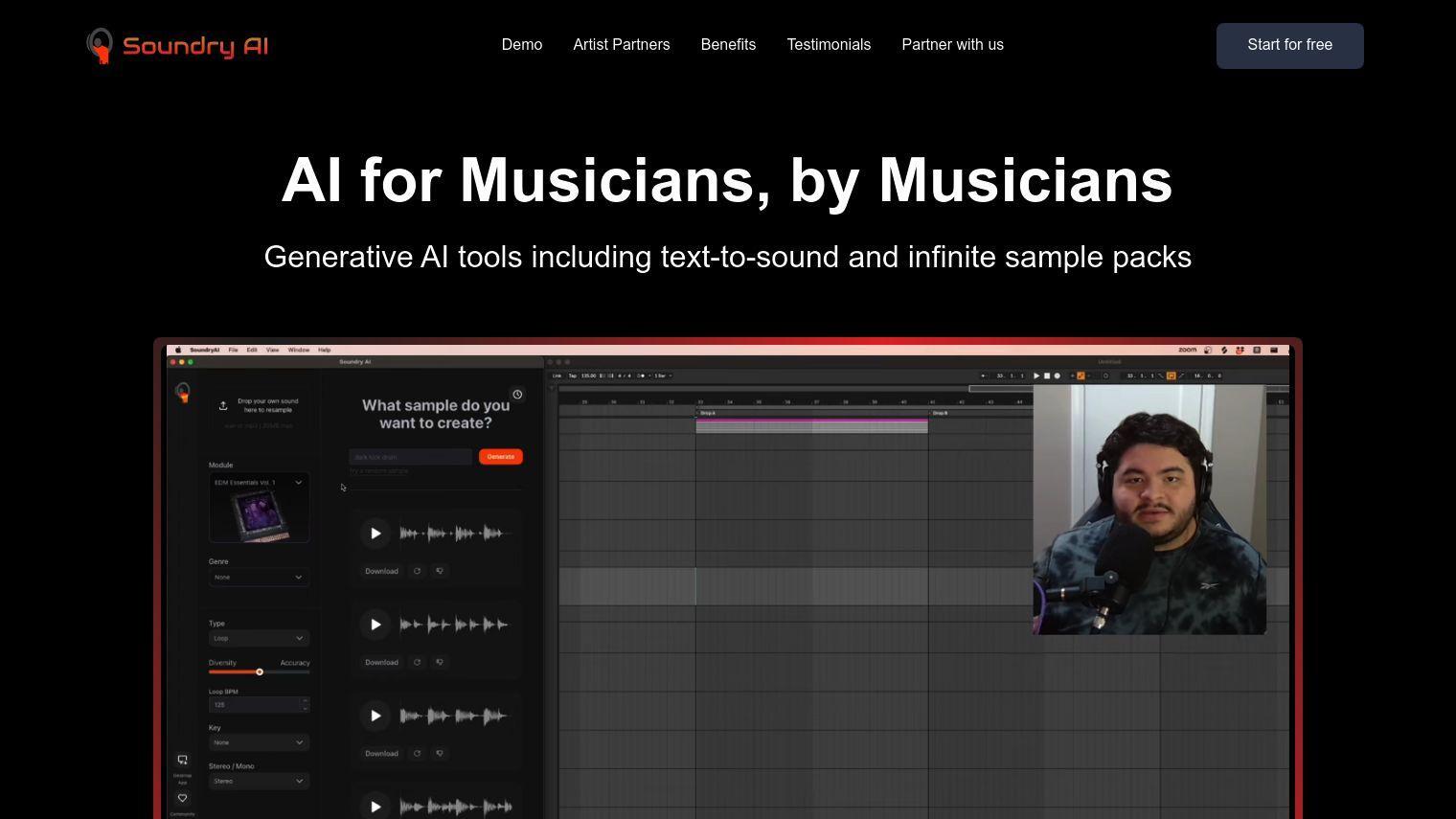The image size is (1456, 819).
Task: Download the third generated sample
Action: pyautogui.click(x=381, y=753)
